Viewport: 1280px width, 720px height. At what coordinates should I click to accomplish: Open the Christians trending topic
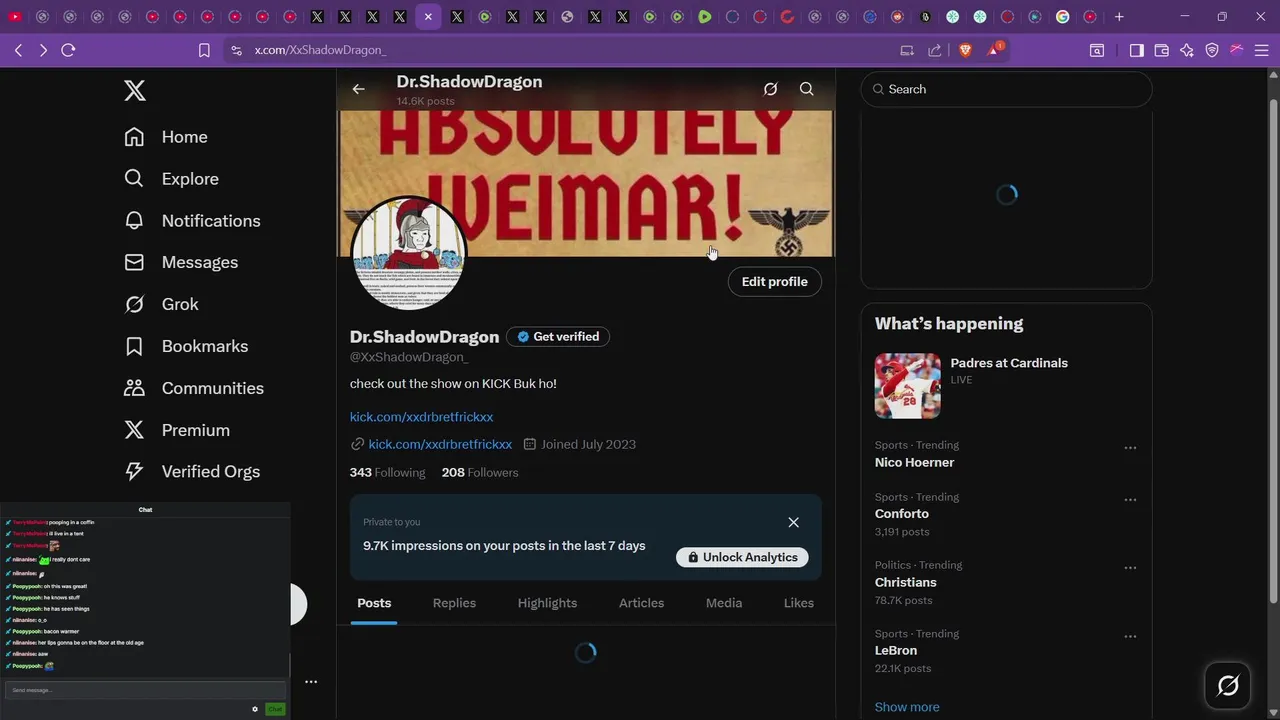(906, 582)
